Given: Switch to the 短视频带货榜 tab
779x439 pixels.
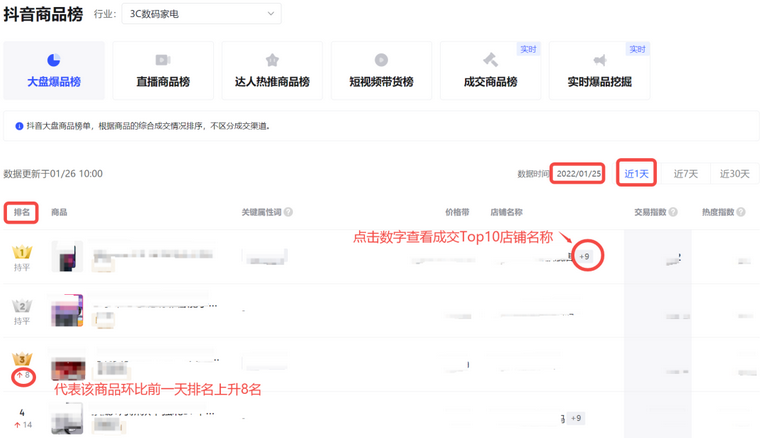Looking at the screenshot, I should (381, 71).
